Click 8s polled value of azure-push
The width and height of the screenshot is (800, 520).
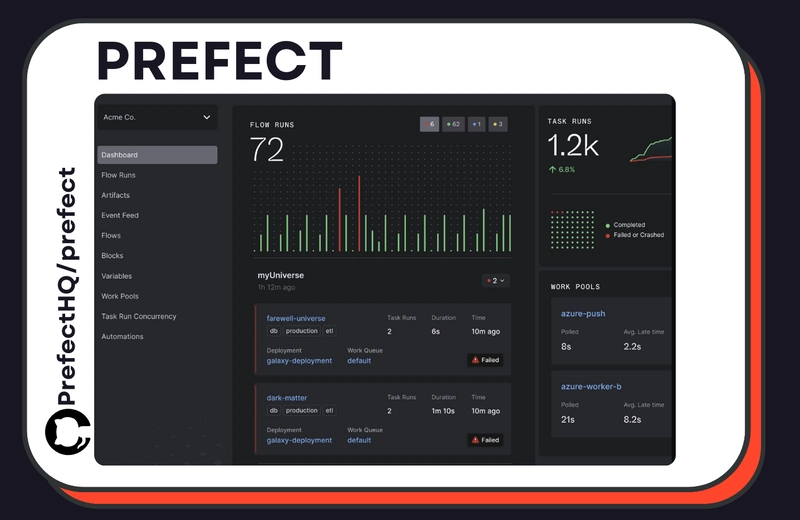pyautogui.click(x=566, y=346)
